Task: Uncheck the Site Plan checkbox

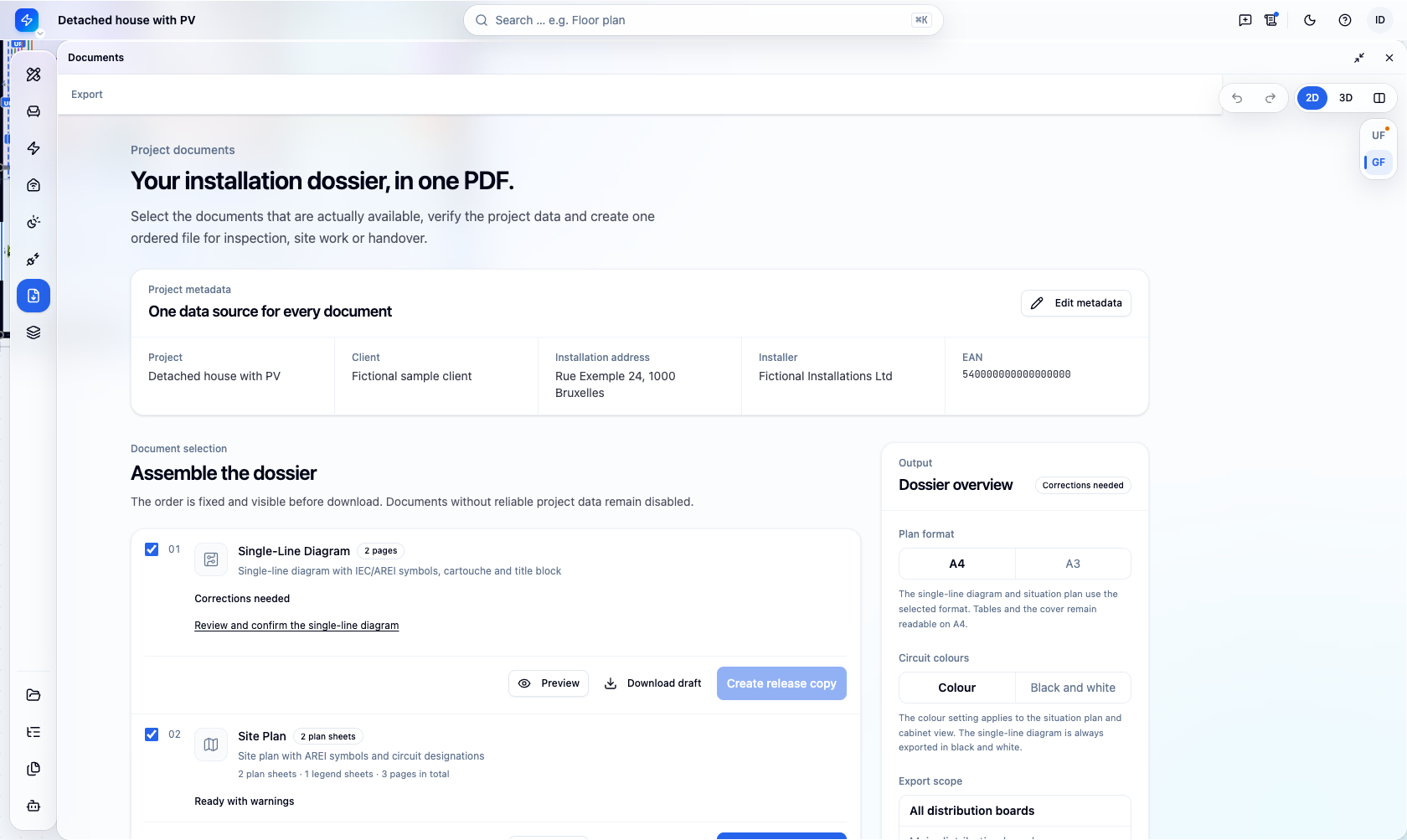Action: point(152,734)
